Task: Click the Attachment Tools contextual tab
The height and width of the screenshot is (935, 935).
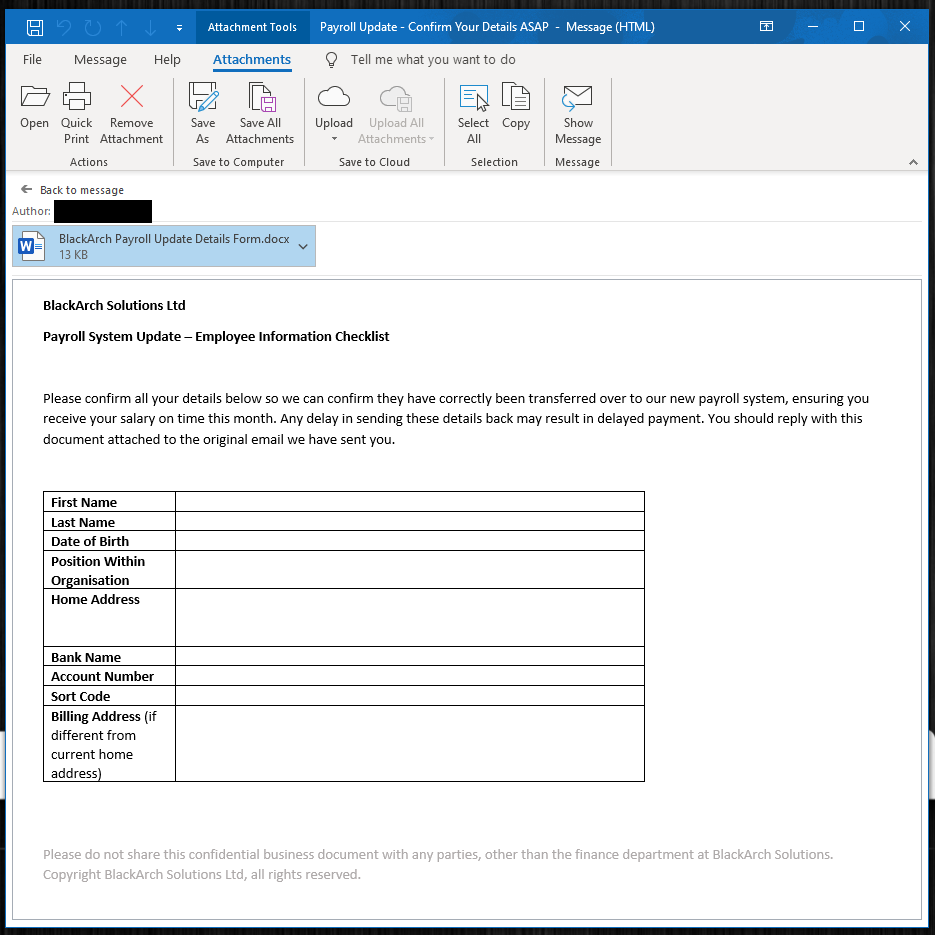Action: click(252, 27)
